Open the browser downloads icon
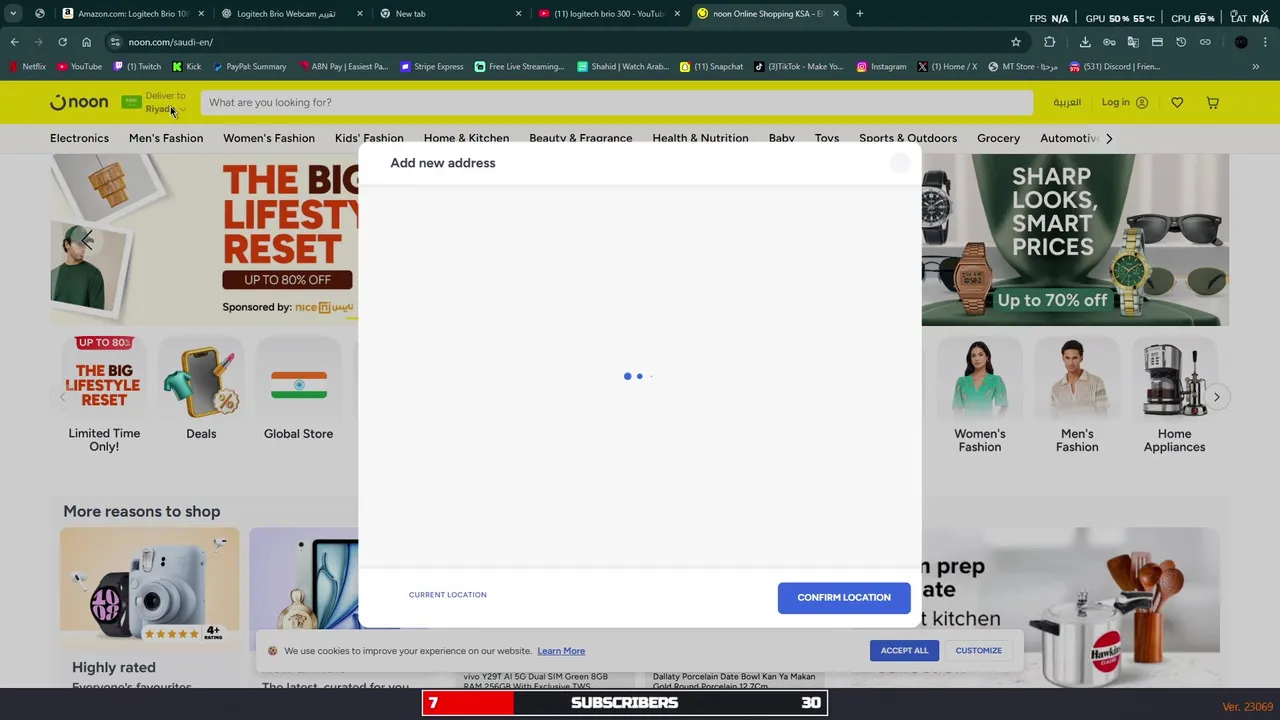This screenshot has width=1280, height=720. pos(1085,42)
